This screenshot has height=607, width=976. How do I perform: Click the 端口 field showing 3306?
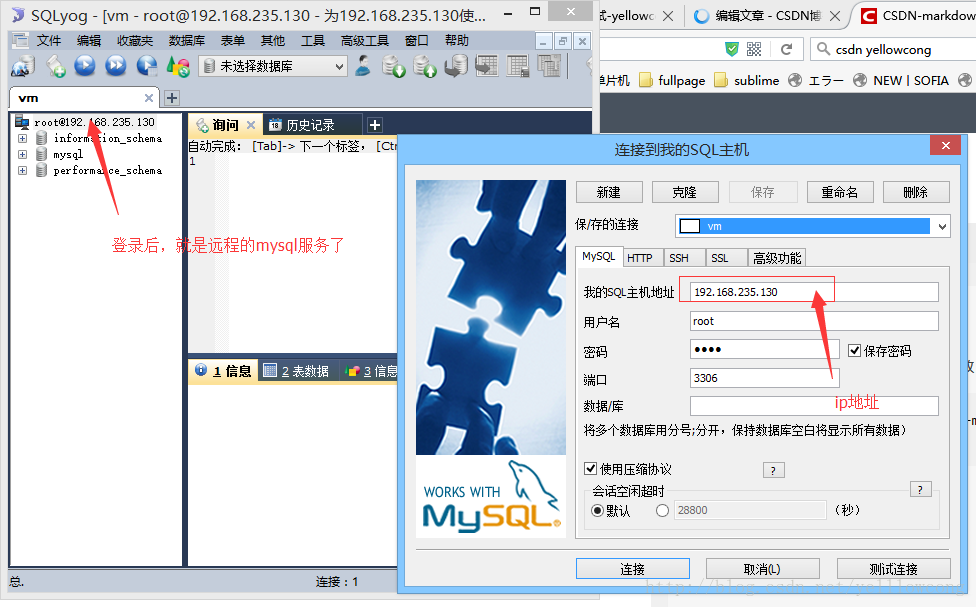(x=764, y=378)
